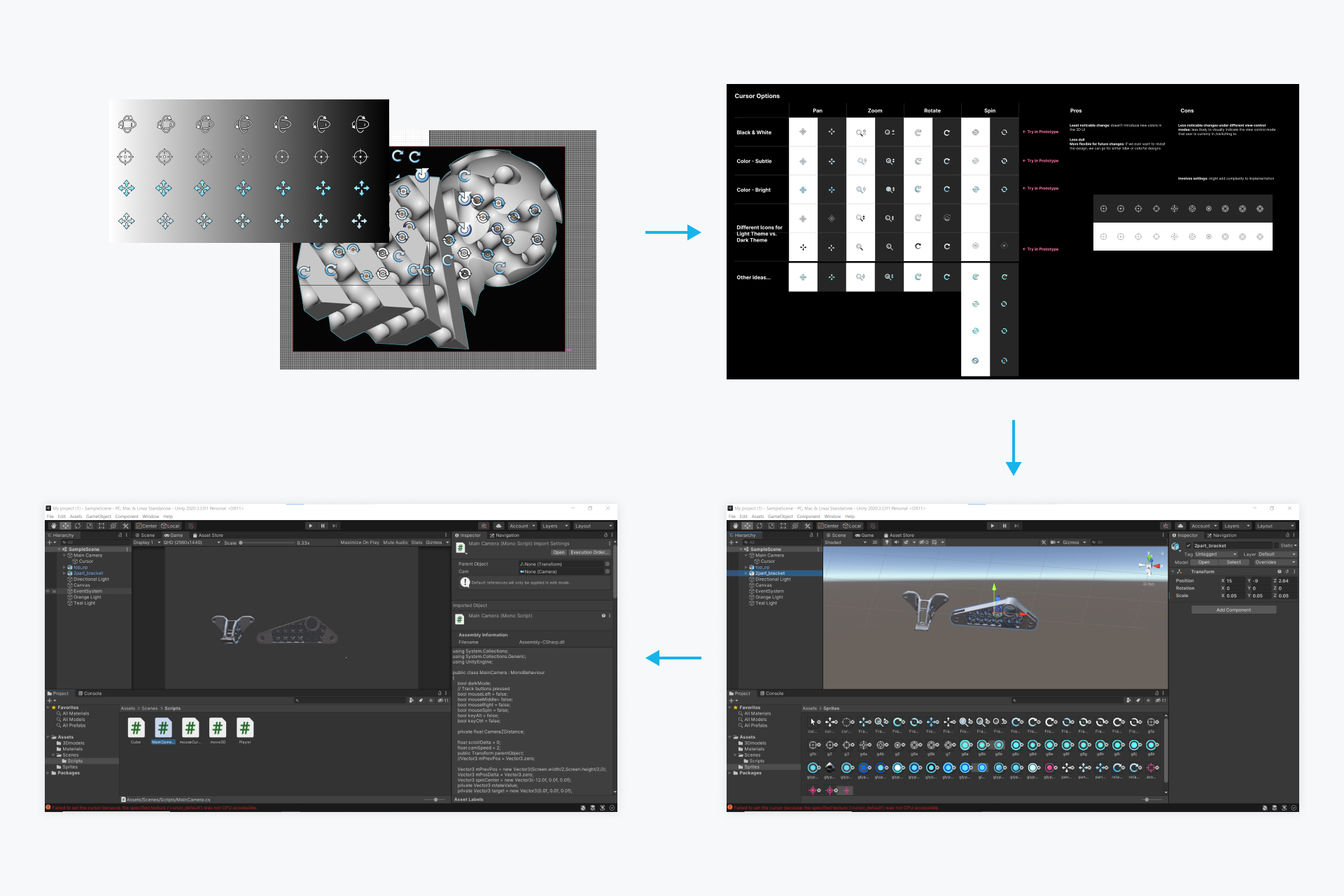Toggle scene lighting bulb icon in Scene toolbar
The image size is (1344, 896).
(887, 542)
